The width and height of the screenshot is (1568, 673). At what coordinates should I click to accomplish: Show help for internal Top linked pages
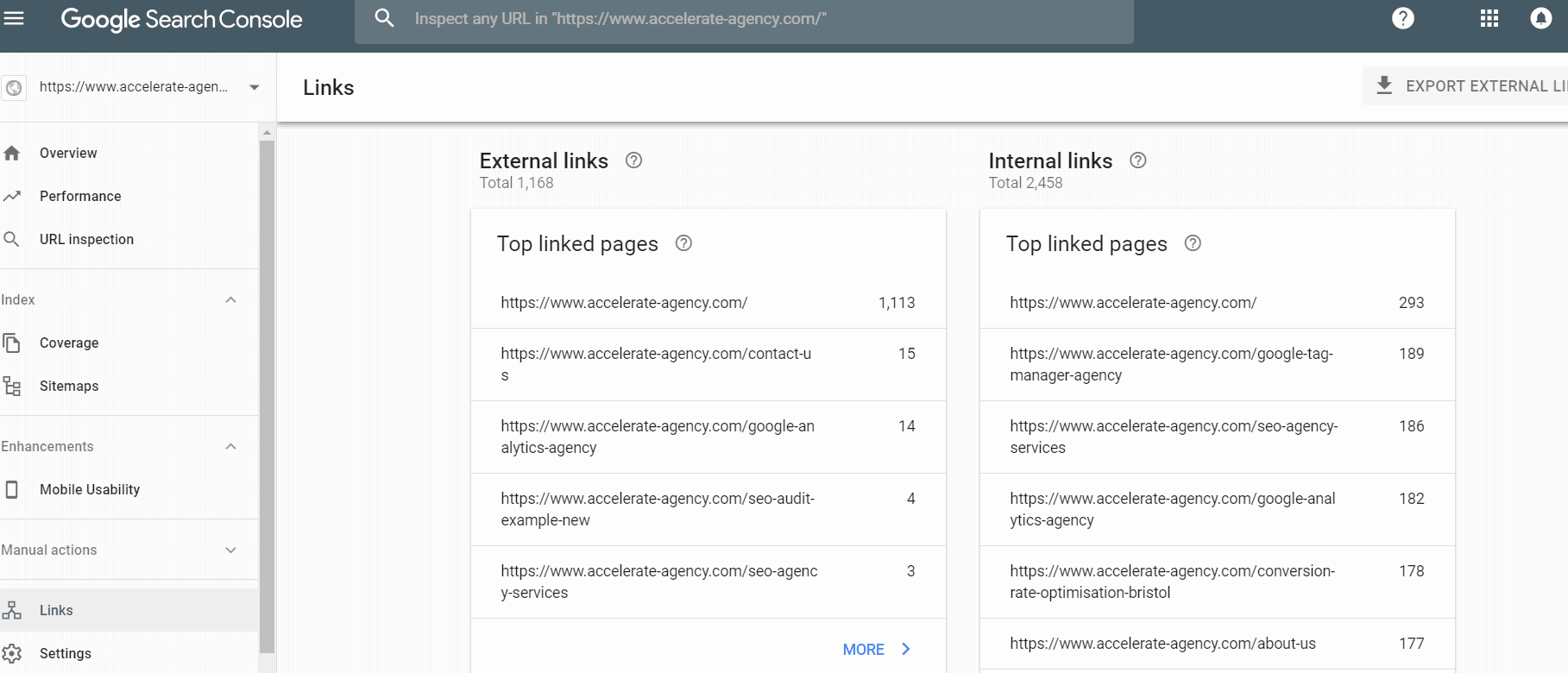[x=1193, y=243]
